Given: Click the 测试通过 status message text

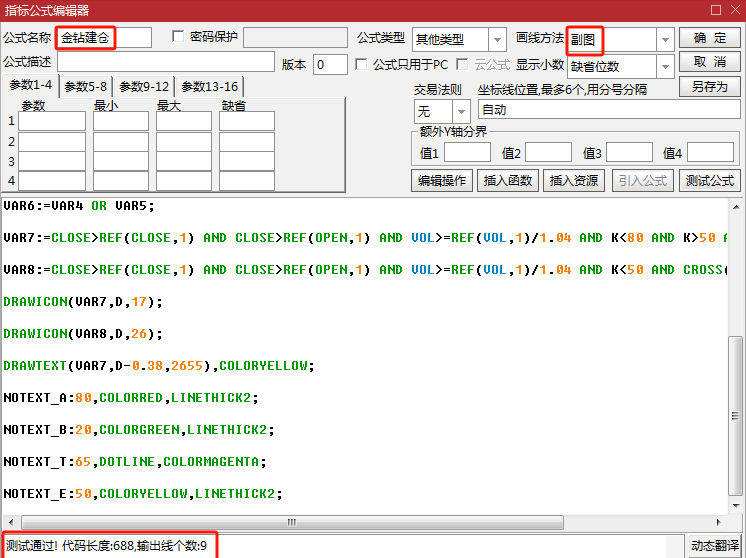Looking at the screenshot, I should [x=107, y=546].
